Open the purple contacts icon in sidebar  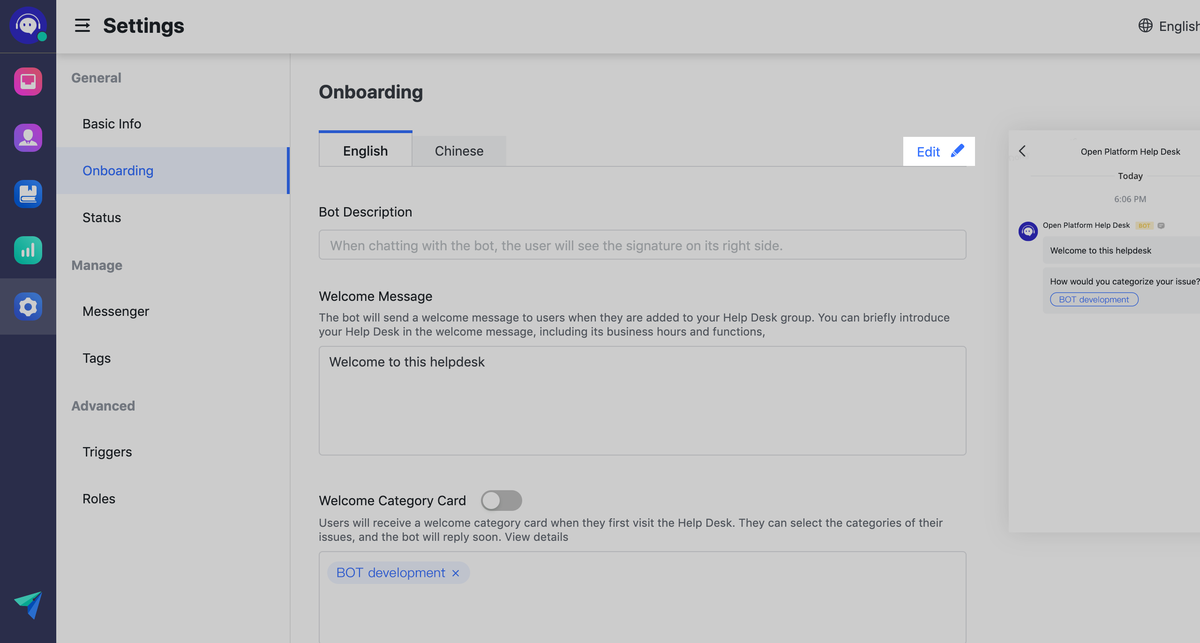pos(28,137)
